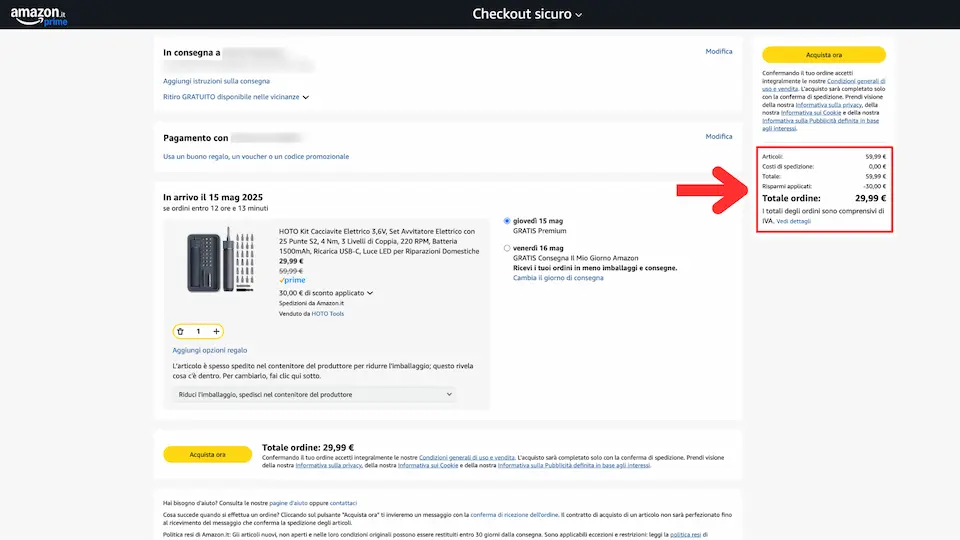Click Cambia il giorno di consegna
Image resolution: width=960 pixels, height=540 pixels.
[558, 278]
